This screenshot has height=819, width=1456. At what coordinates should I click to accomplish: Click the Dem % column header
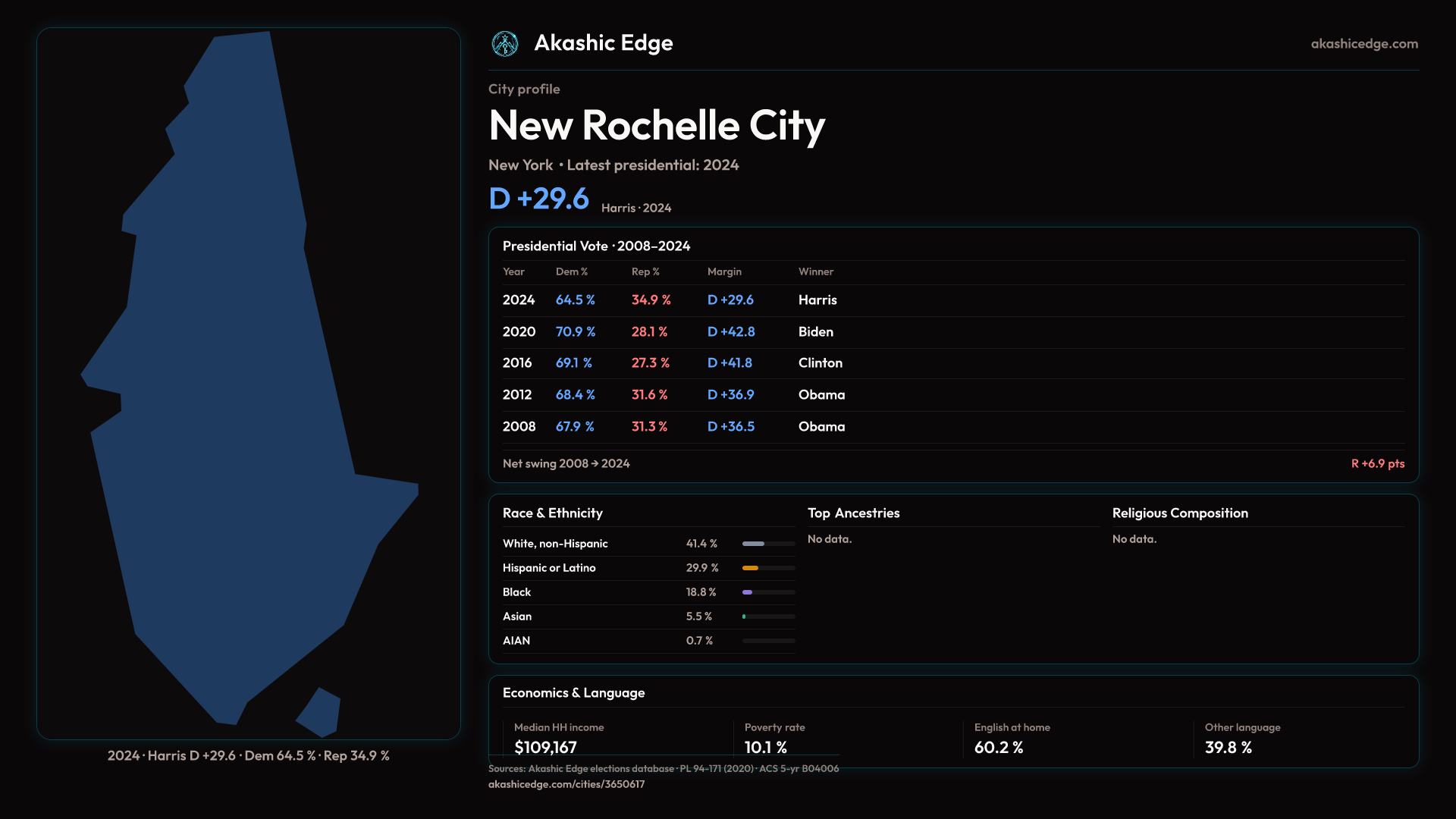pos(572,271)
